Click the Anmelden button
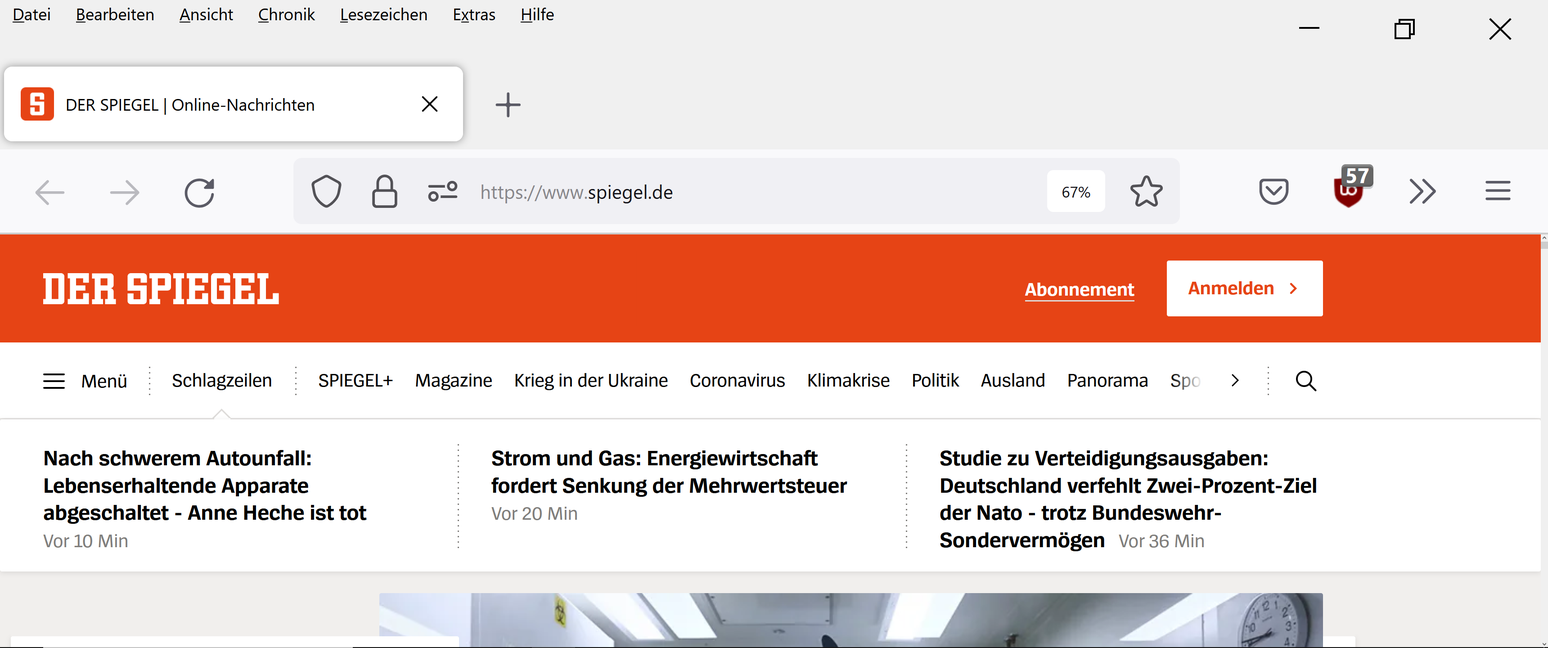 click(1244, 288)
